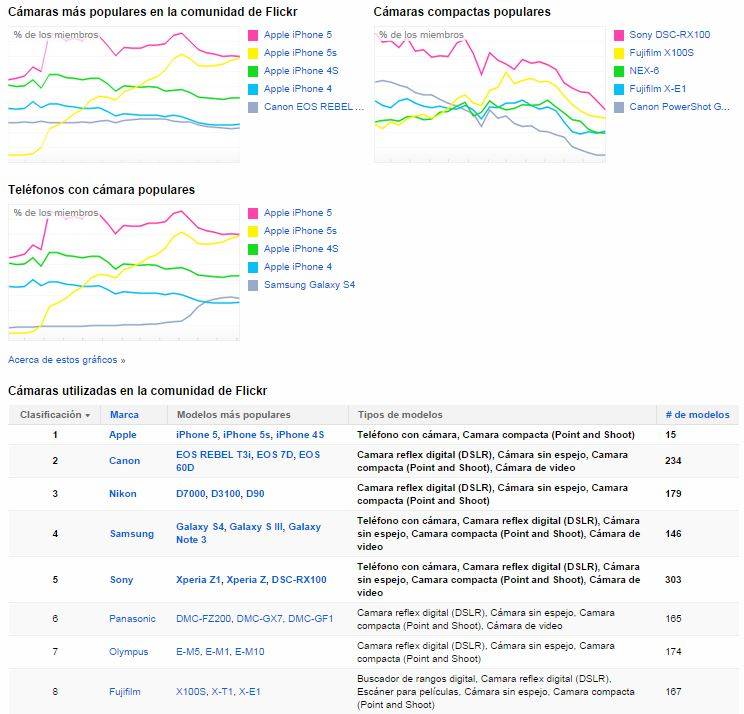Open Olympus E-M5 model link
Screen dimensions: 744x714
pos(187,652)
